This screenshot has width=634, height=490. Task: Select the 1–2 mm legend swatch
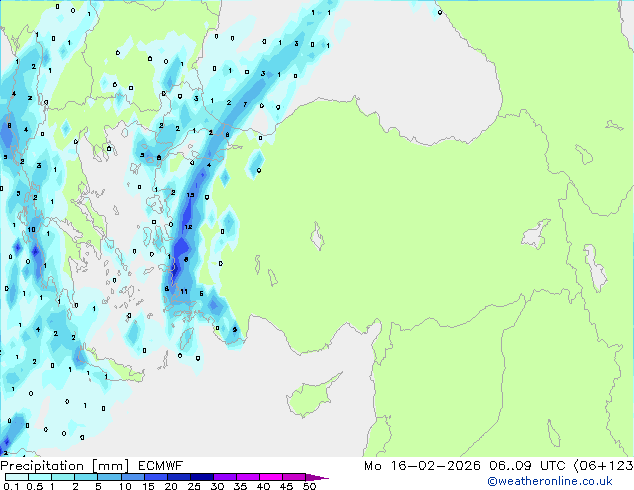(63, 477)
